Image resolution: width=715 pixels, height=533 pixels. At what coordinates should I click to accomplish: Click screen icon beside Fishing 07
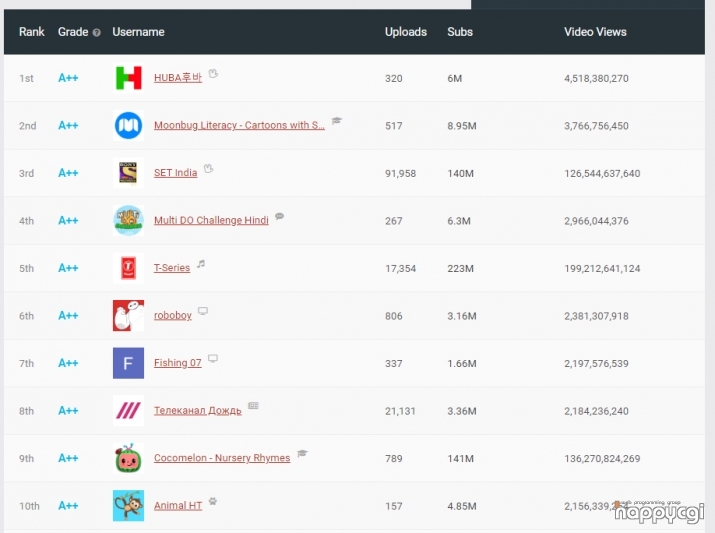point(212,358)
